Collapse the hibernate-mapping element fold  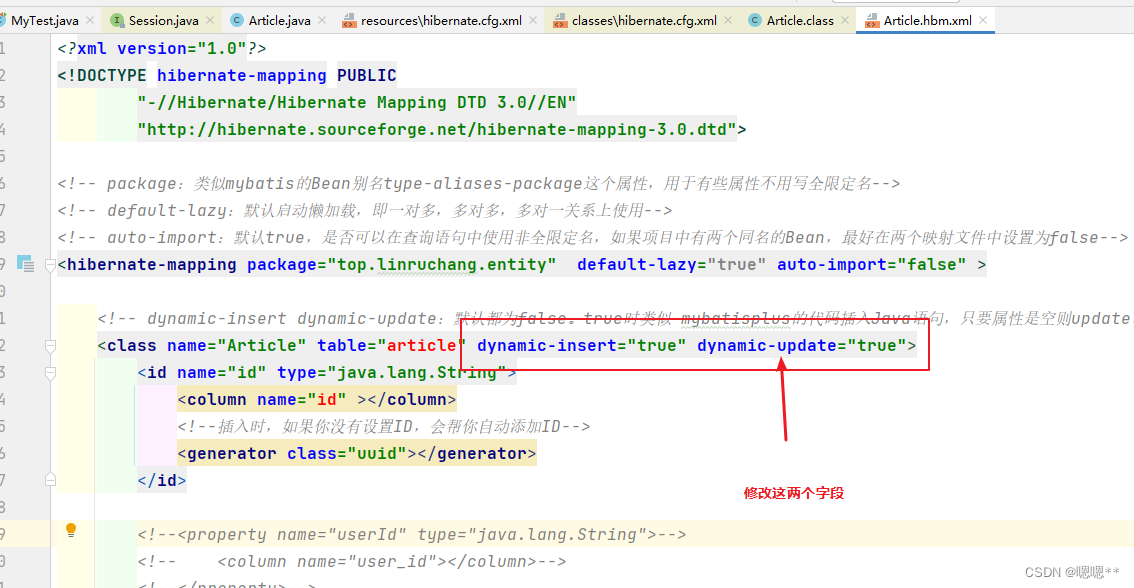click(x=50, y=265)
